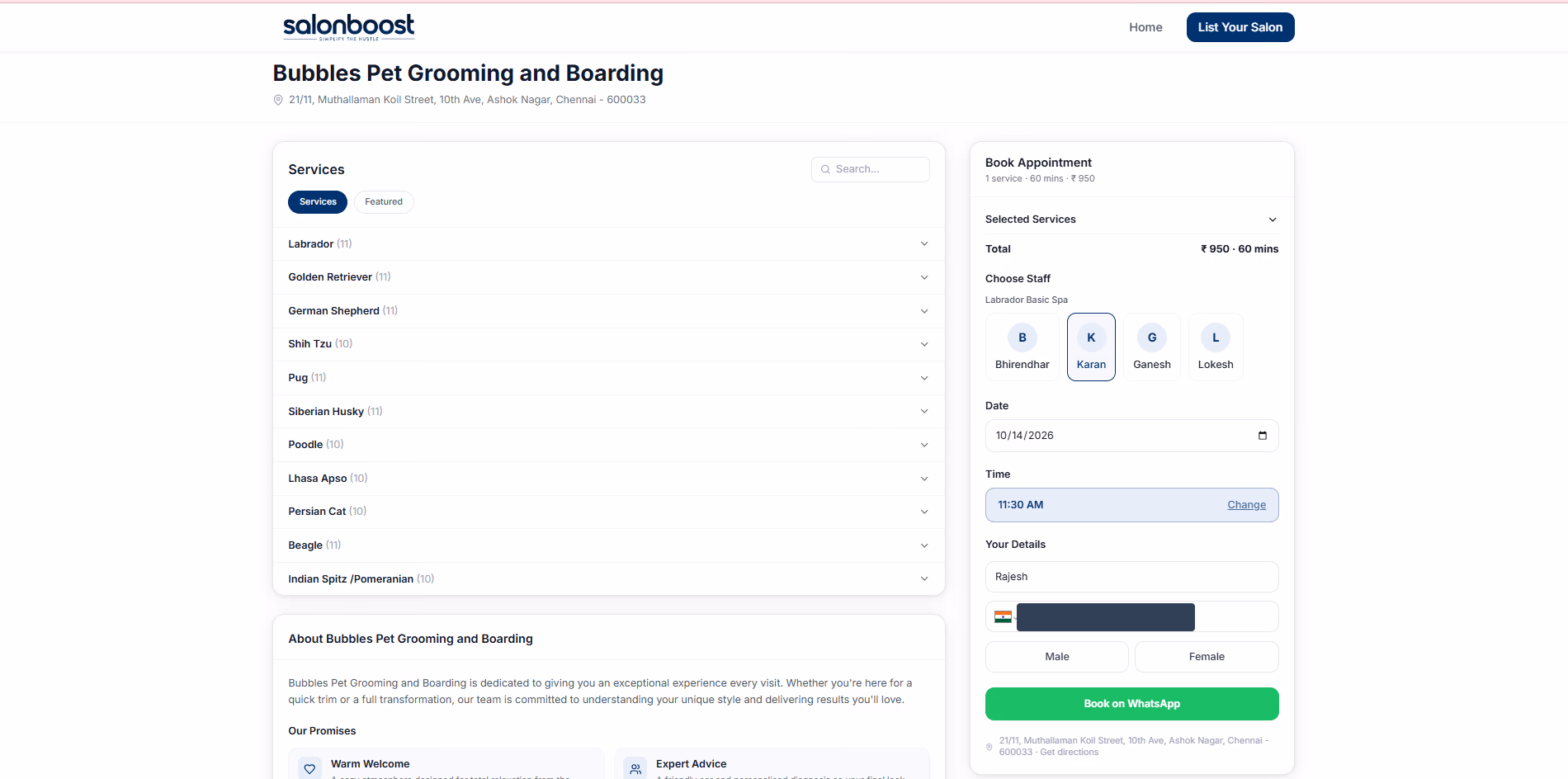Viewport: 1568px width, 779px height.
Task: Switch to the Featured tab
Action: click(384, 202)
